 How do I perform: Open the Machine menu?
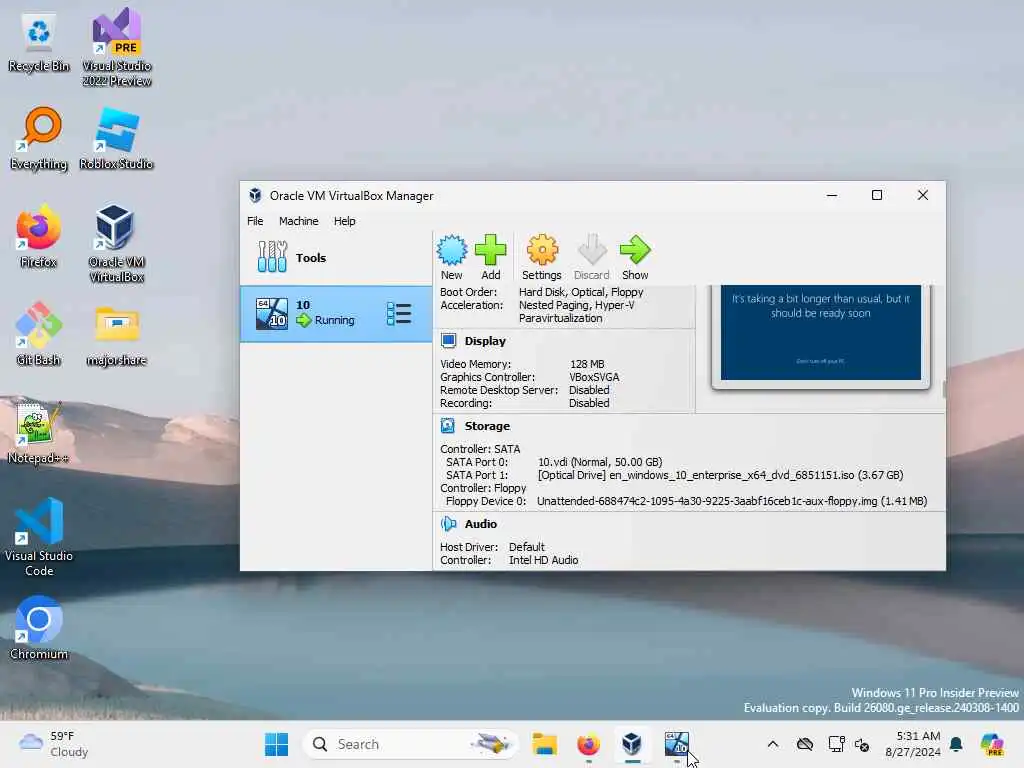(x=298, y=221)
